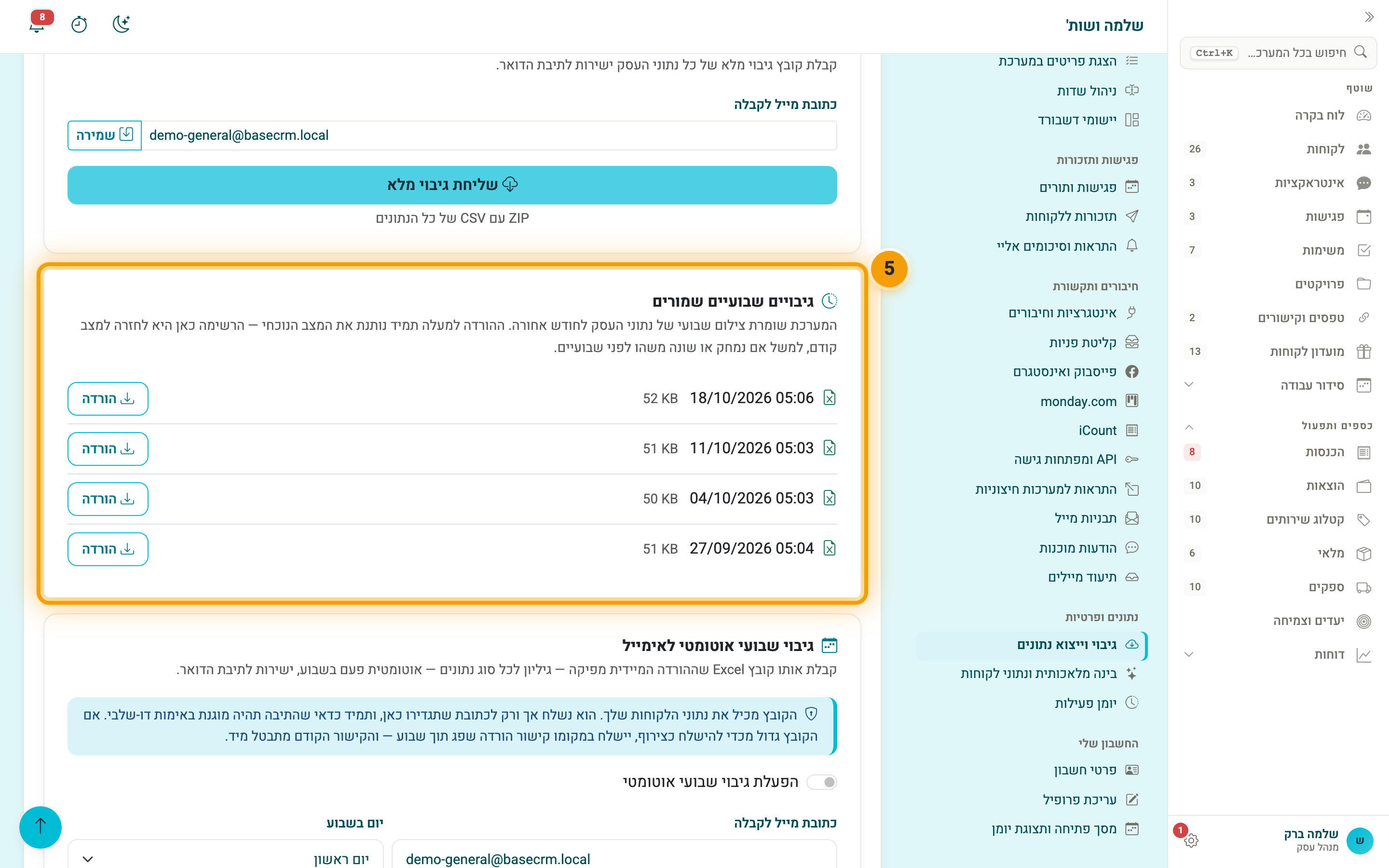Go to הכנסות in the sidebar

(1278, 452)
